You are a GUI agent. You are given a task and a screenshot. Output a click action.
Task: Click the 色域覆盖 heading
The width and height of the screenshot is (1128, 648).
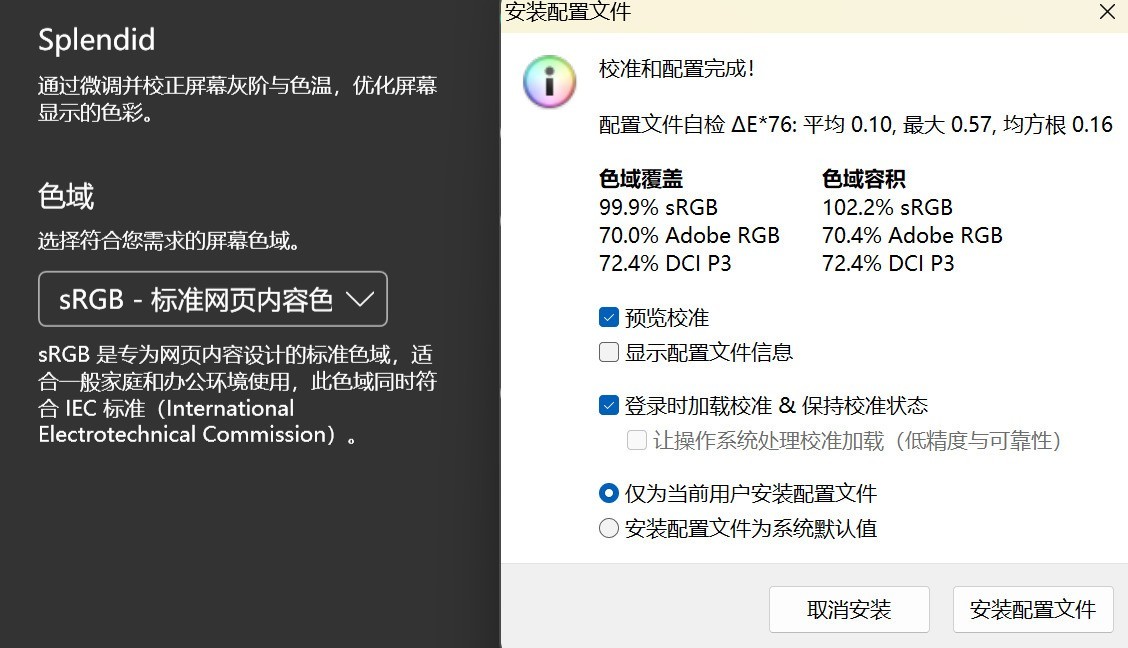tap(641, 178)
